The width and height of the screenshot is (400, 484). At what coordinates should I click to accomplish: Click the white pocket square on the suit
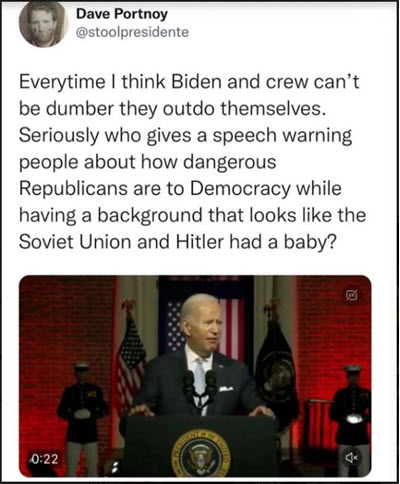coord(226,388)
